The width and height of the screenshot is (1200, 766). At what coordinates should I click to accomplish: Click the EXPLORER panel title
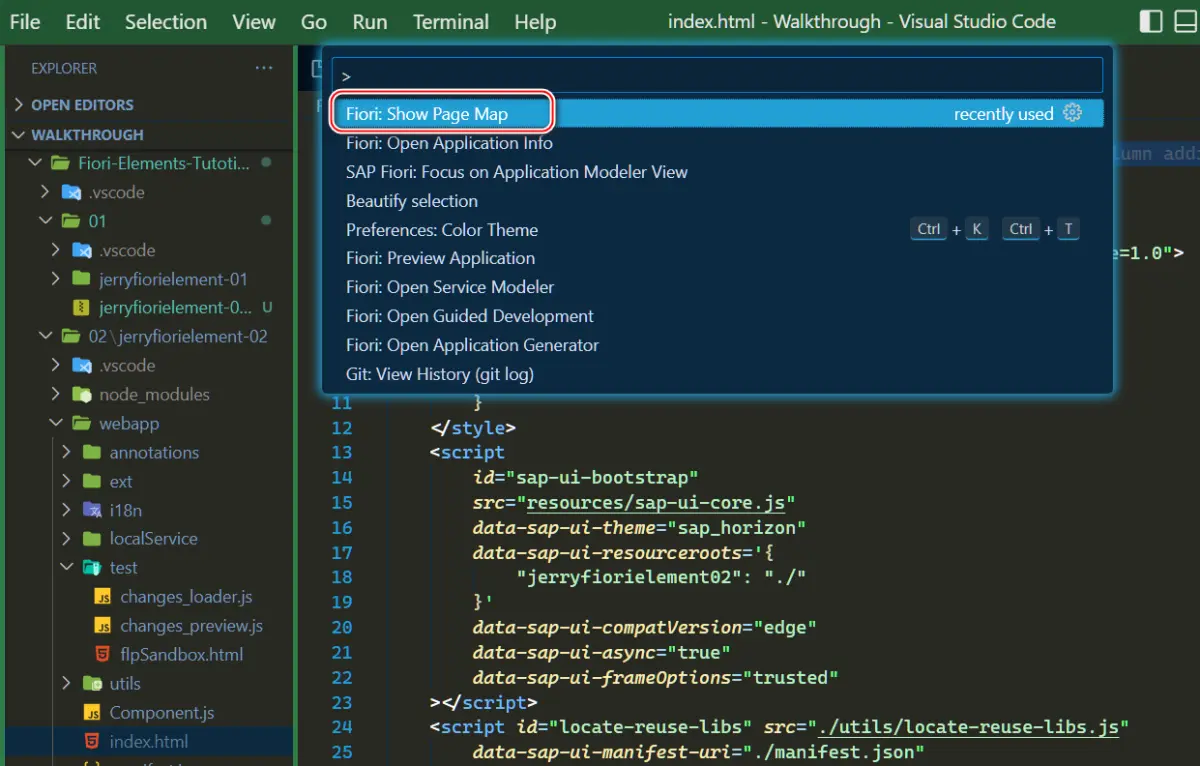pyautogui.click(x=64, y=68)
